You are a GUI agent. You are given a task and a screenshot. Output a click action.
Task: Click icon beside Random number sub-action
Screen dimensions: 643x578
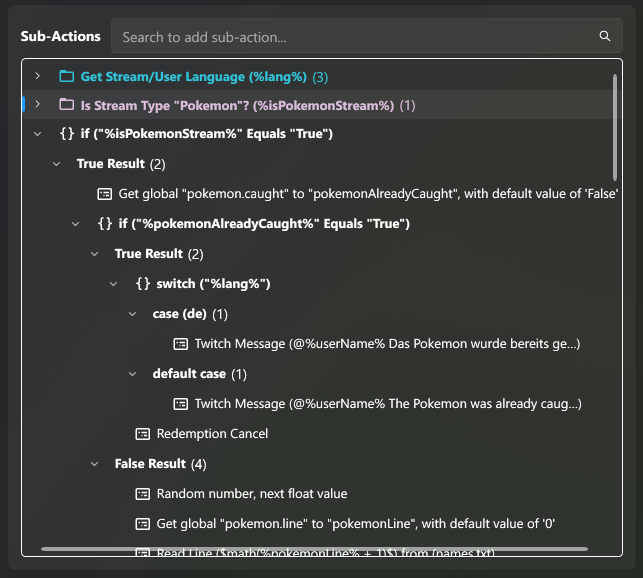(143, 494)
